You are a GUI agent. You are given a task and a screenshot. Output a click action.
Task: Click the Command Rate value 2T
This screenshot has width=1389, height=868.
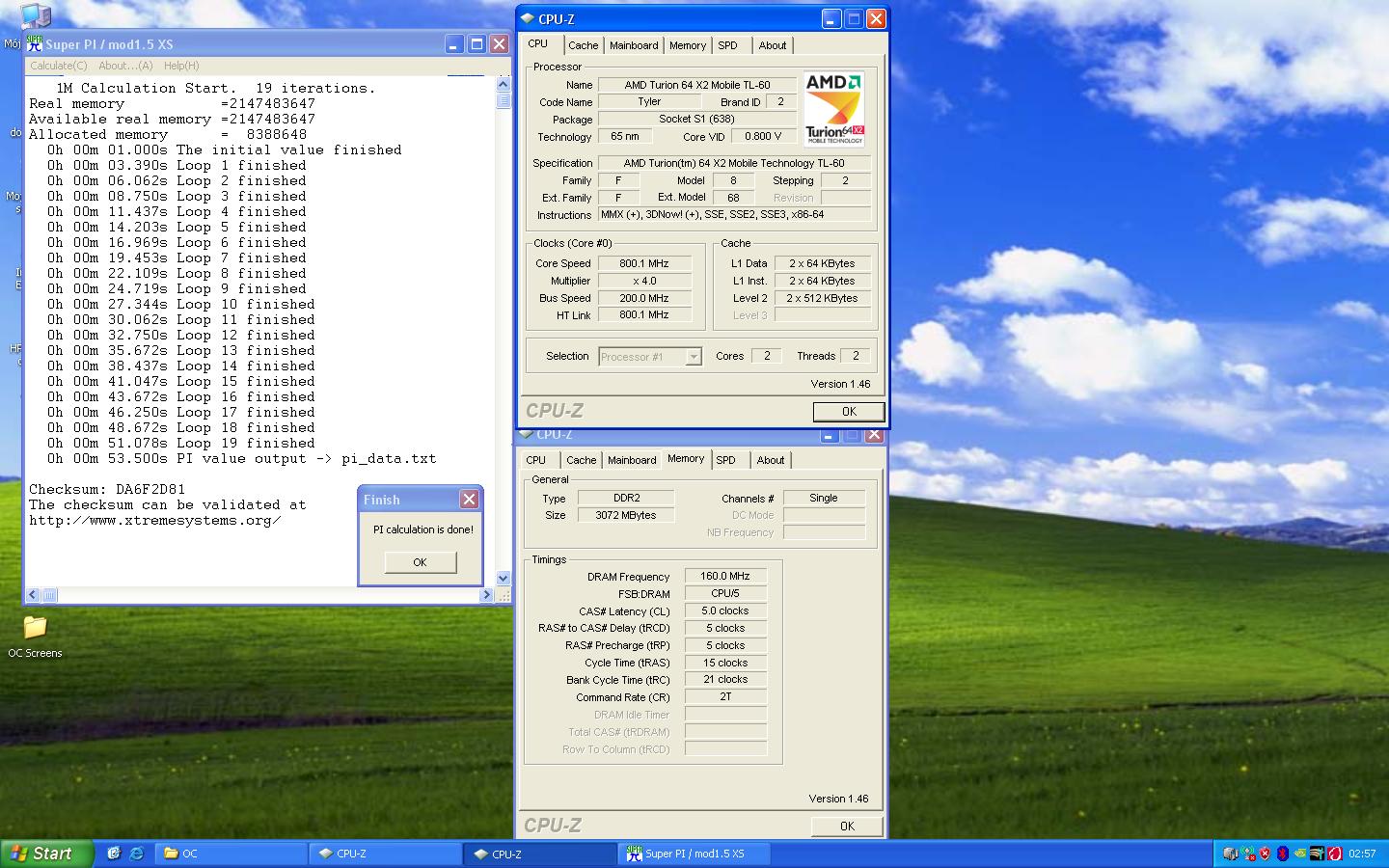pos(725,696)
